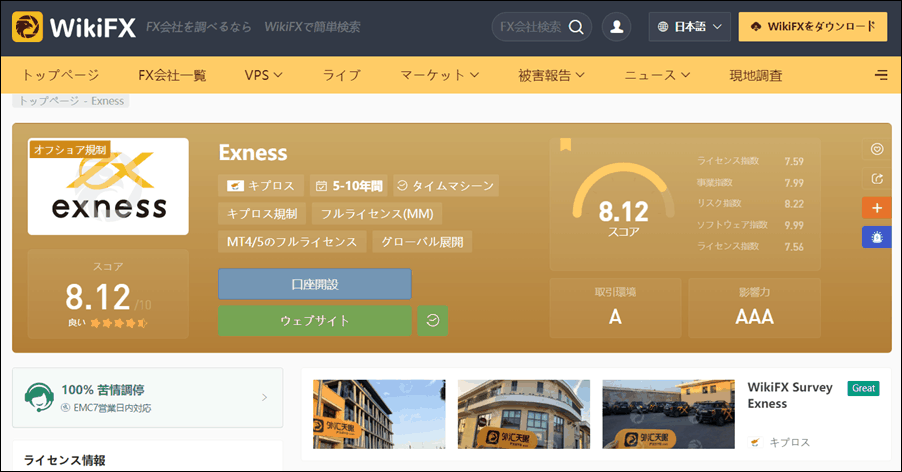Expand the 100% 苦情調停 panel arrow
902x472 pixels.
pyautogui.click(x=264, y=397)
